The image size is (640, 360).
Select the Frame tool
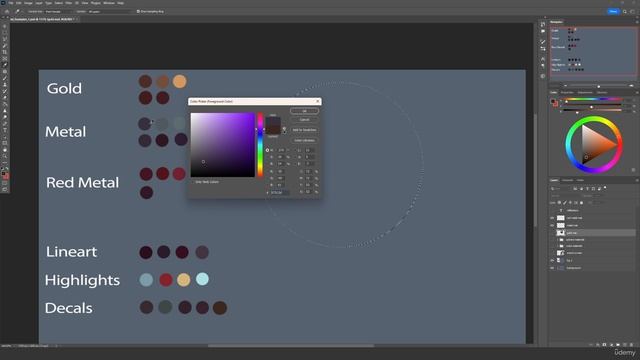5,59
